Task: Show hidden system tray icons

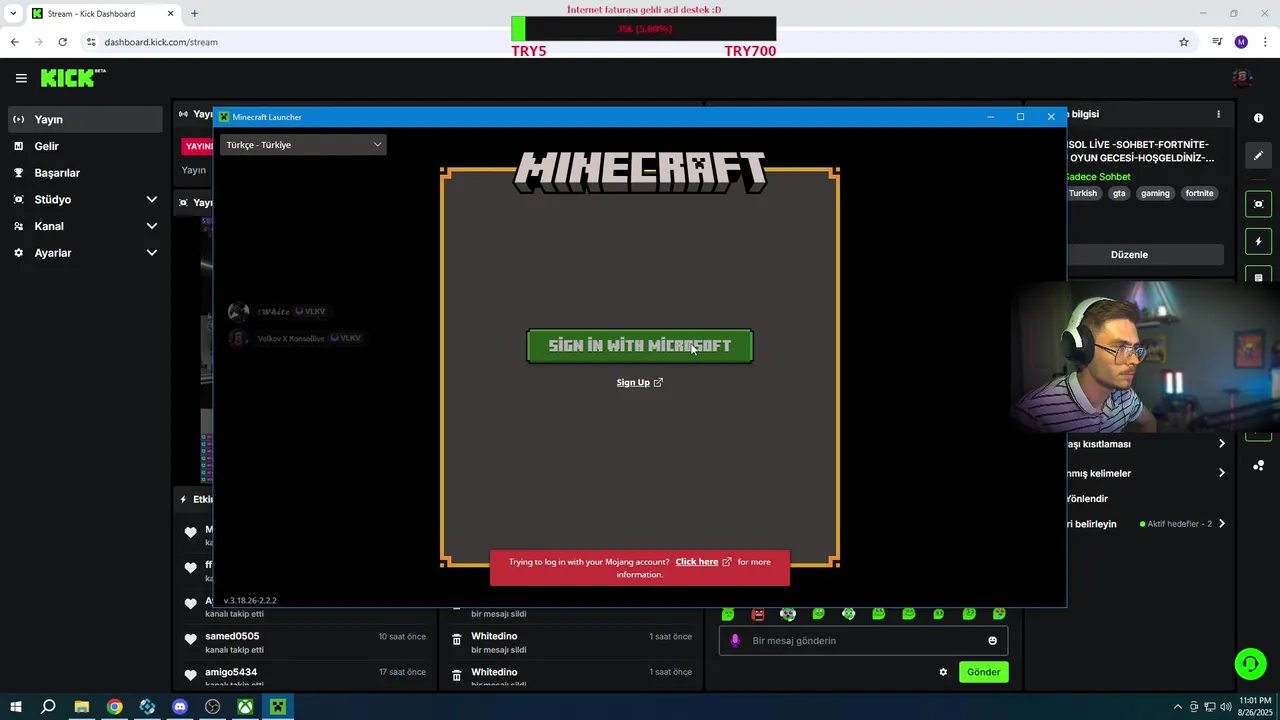Action: point(1178,707)
